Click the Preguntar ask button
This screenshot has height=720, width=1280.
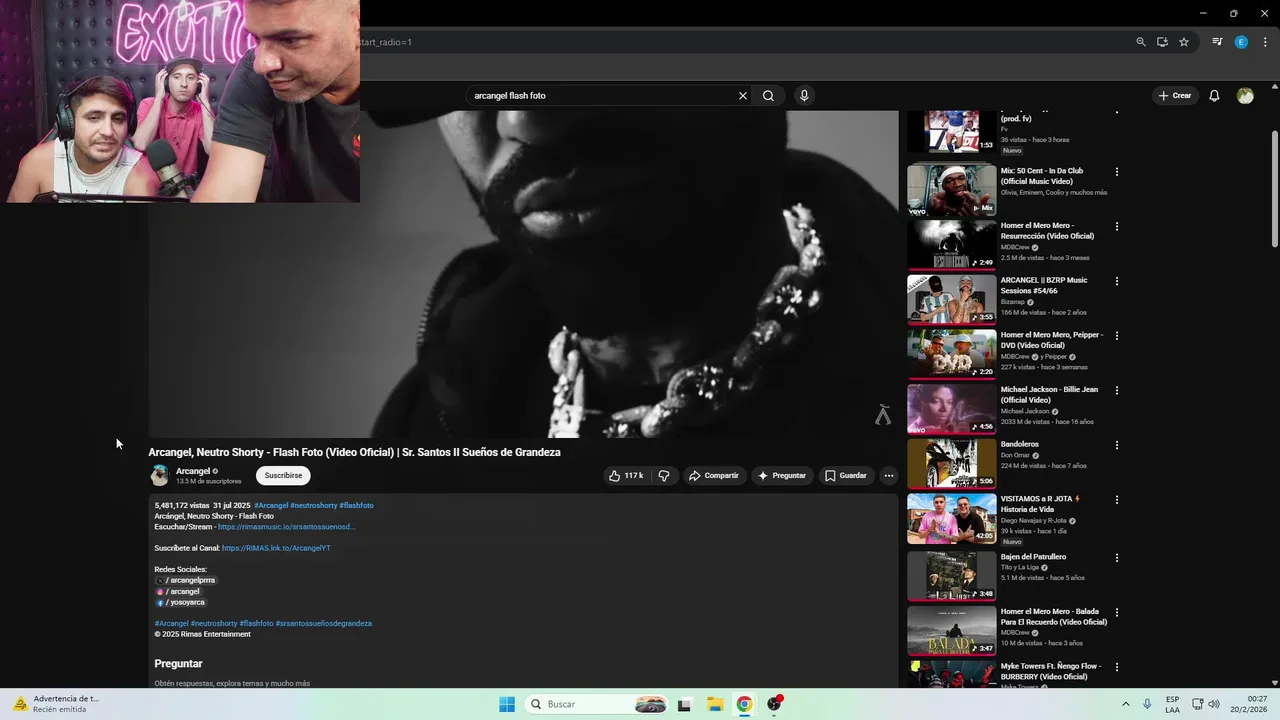pos(782,476)
